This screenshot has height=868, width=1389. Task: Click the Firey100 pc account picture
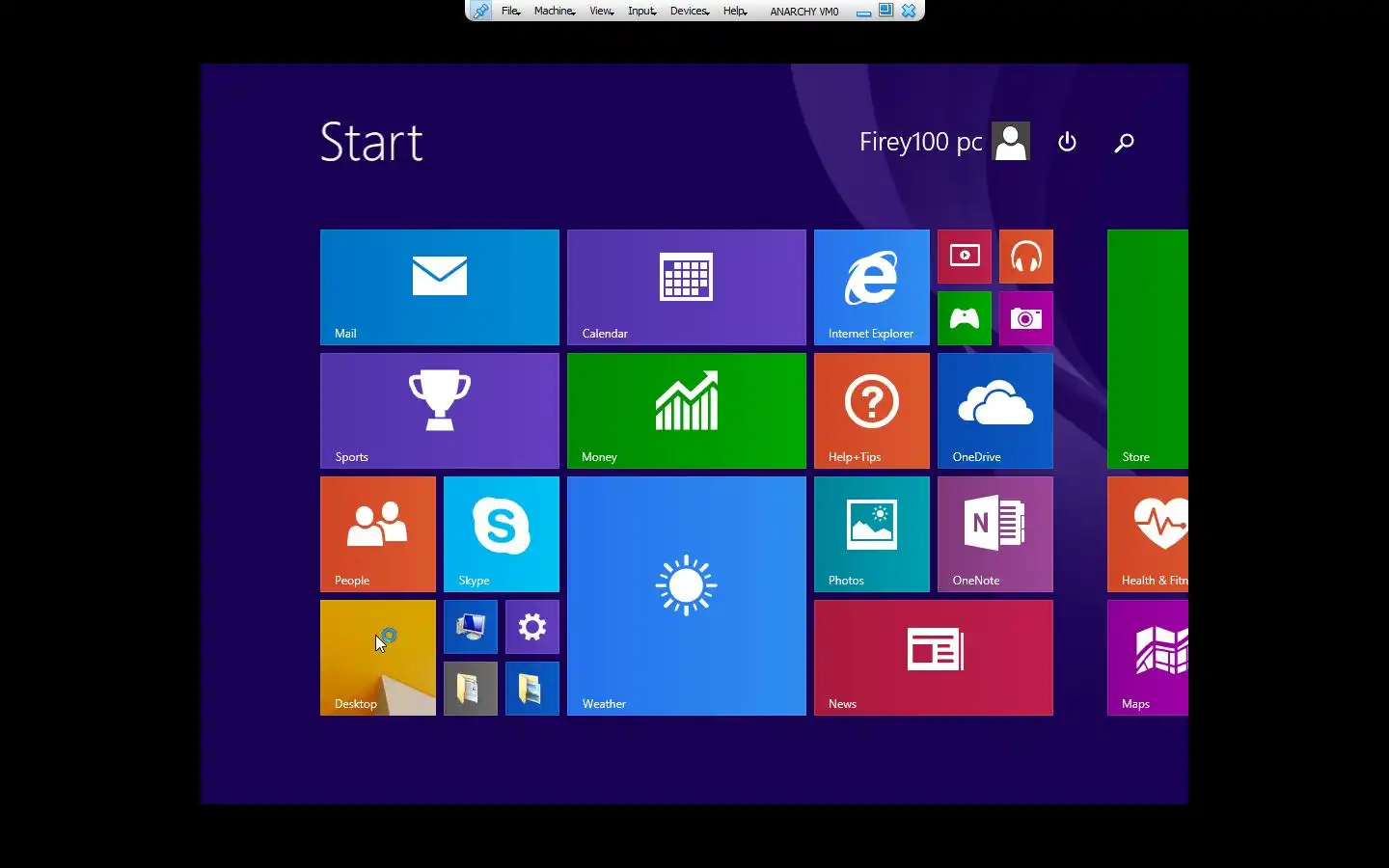[1011, 141]
